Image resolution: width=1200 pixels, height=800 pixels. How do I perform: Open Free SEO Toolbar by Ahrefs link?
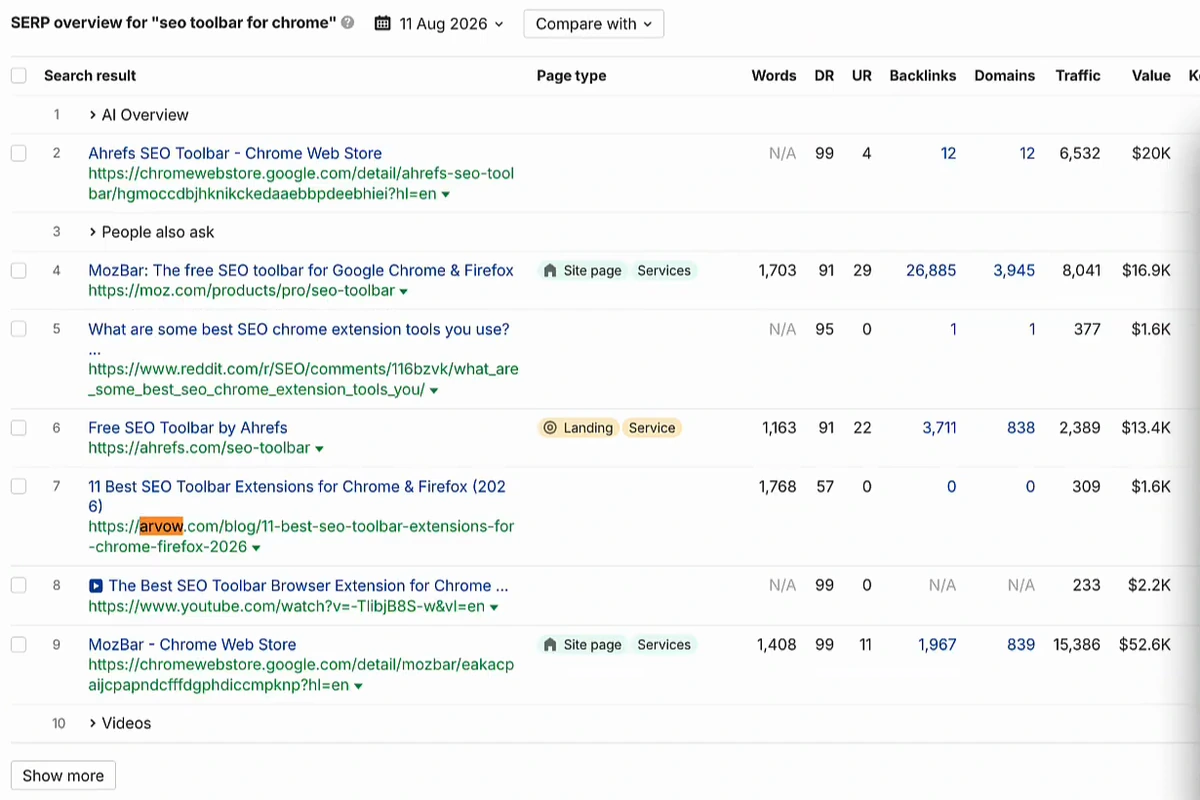(x=188, y=428)
